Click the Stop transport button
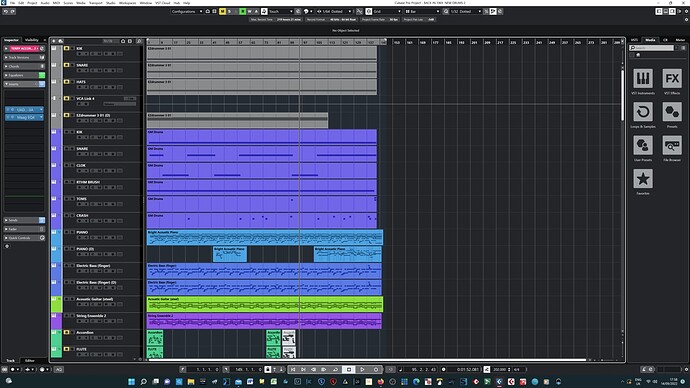Image resolution: width=690 pixels, height=388 pixels. [x=349, y=370]
